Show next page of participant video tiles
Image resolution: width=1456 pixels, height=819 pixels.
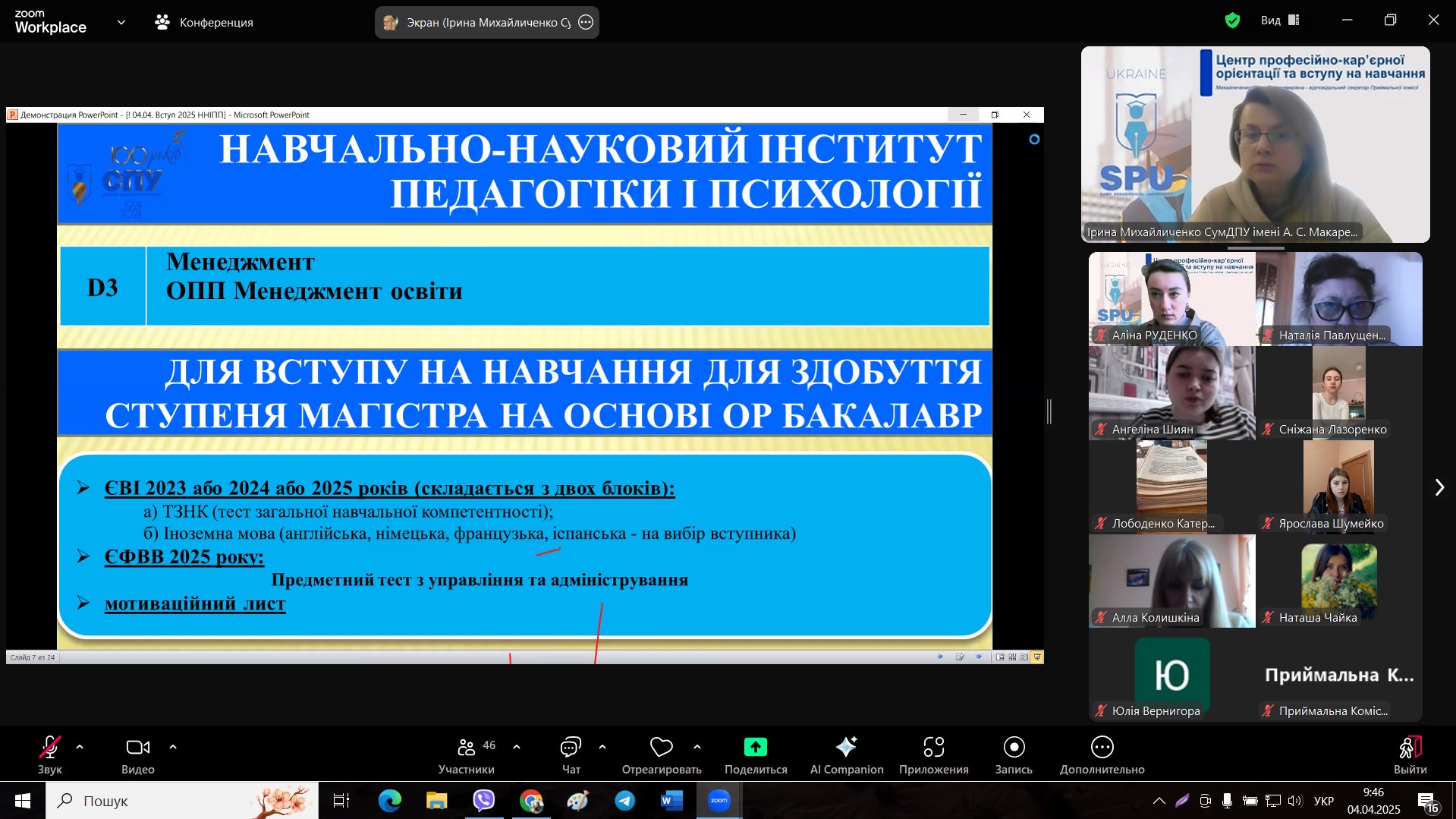click(1439, 487)
